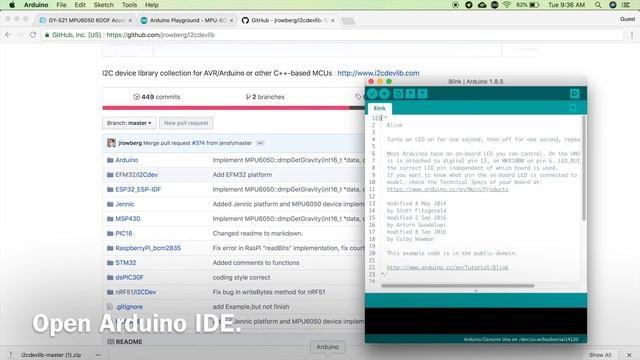Screen dimensions: 640x360
Task: Open the Sketch menu
Action: click(x=104, y=5)
